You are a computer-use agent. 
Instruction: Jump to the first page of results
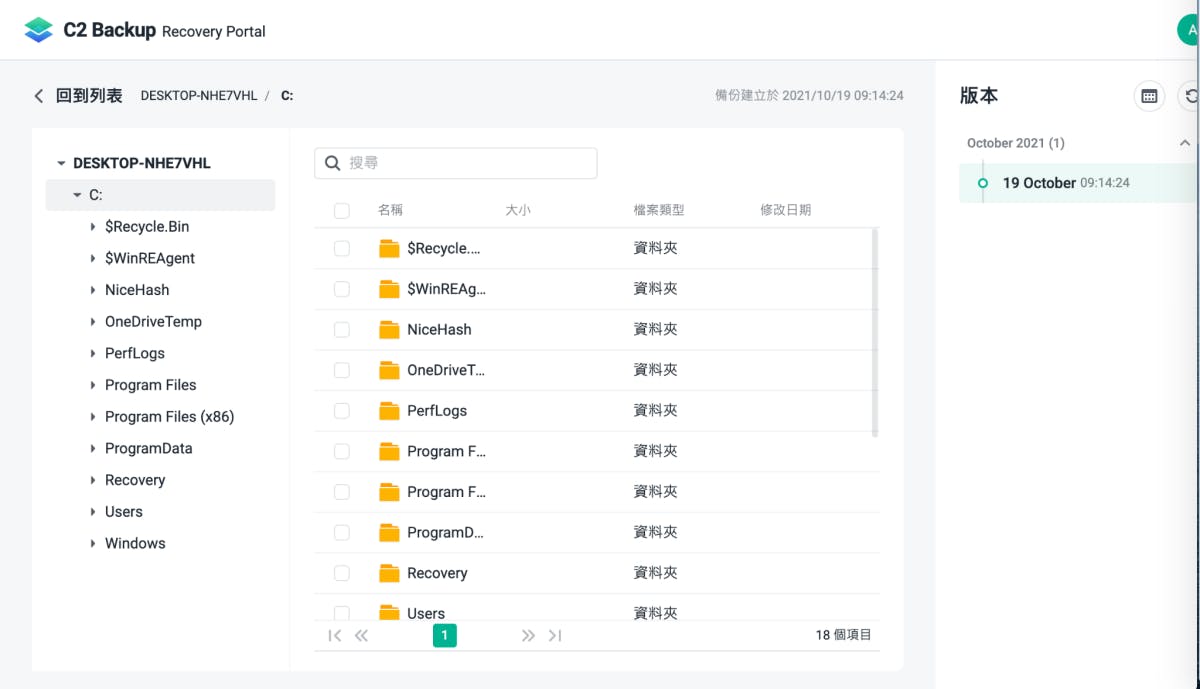click(335, 635)
